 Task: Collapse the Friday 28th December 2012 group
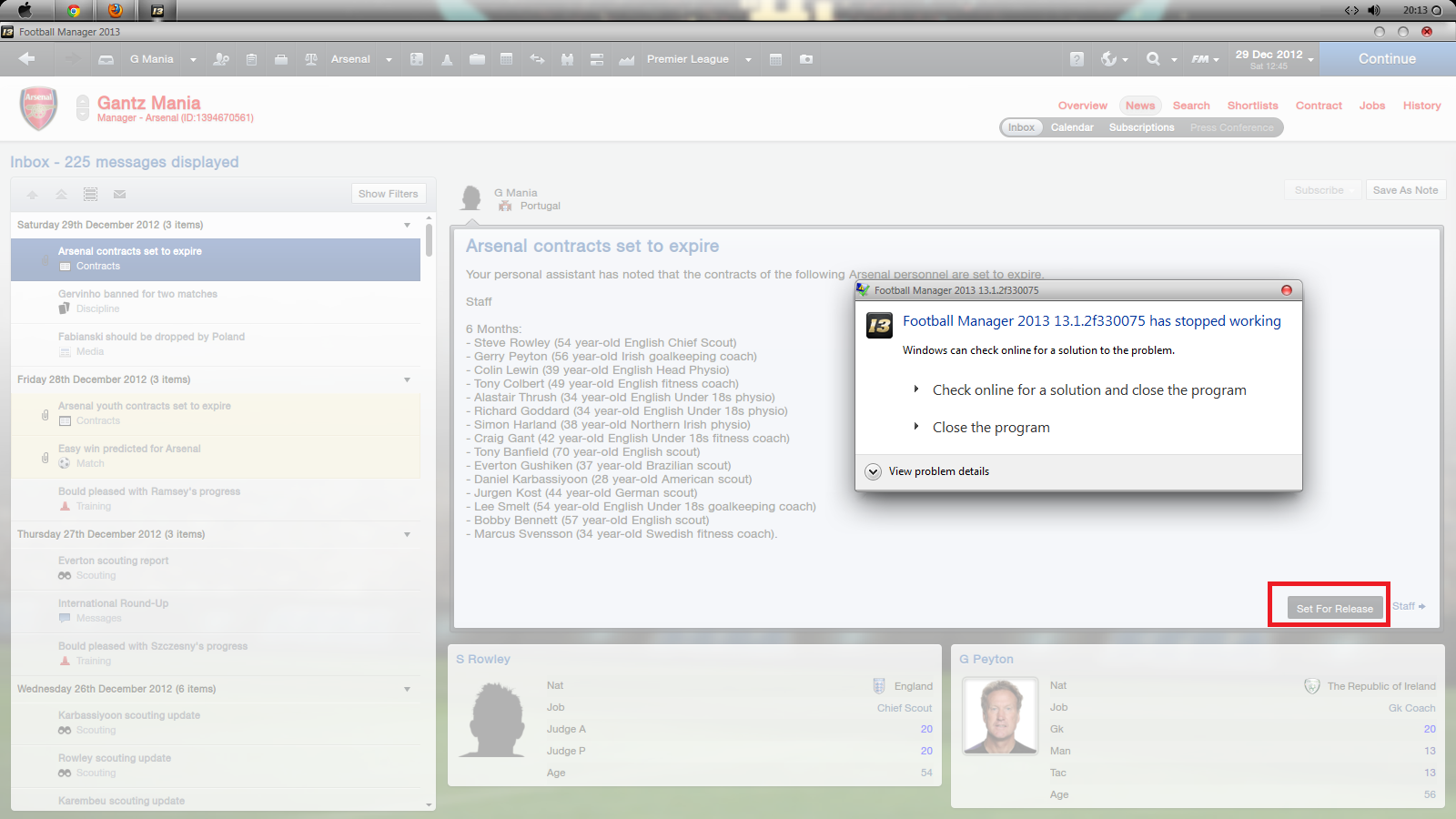pyautogui.click(x=407, y=379)
